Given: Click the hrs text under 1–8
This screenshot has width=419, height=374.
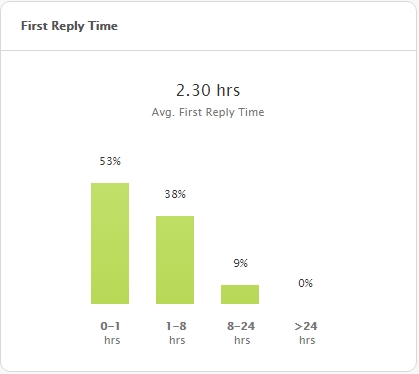Looking at the screenshot, I should (x=177, y=340).
